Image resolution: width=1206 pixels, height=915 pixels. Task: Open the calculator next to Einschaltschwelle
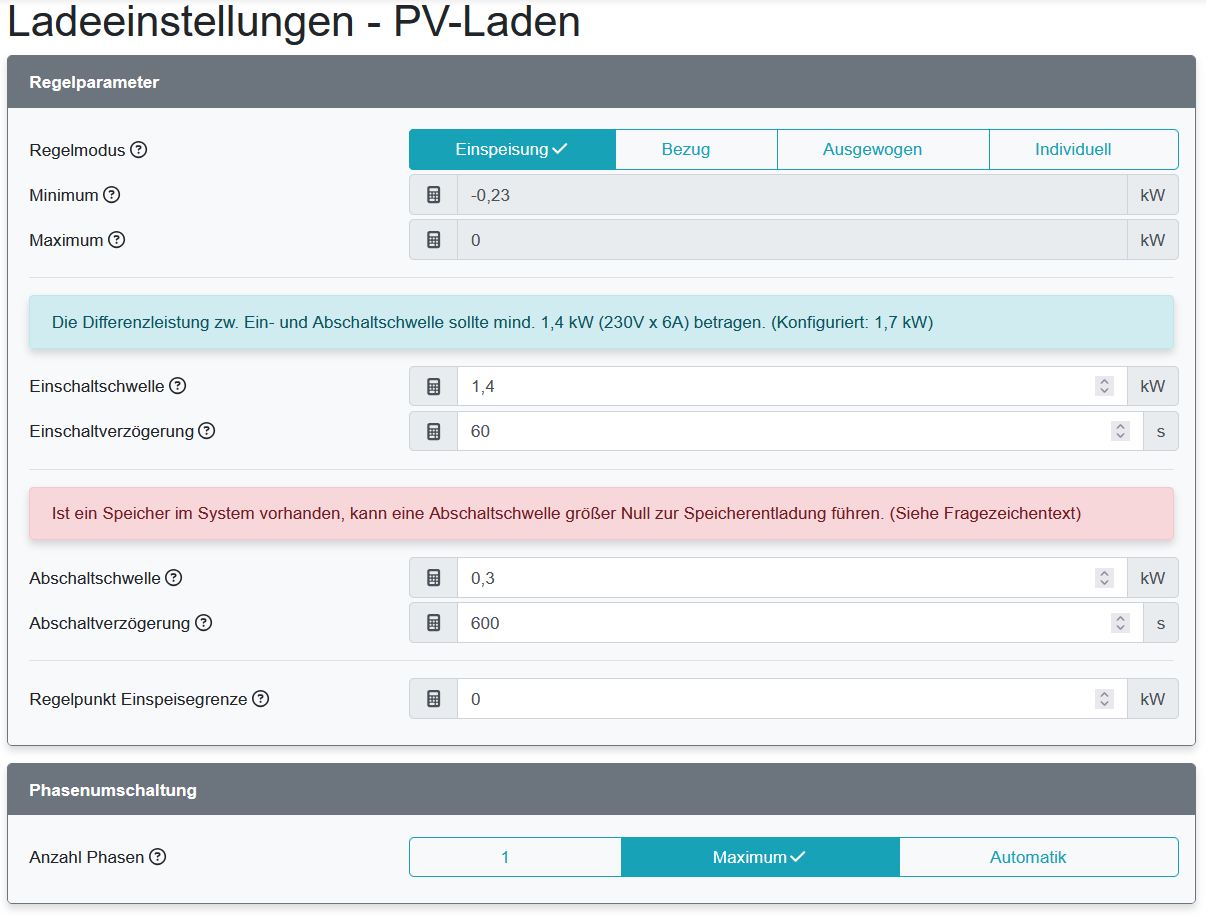click(x=433, y=386)
